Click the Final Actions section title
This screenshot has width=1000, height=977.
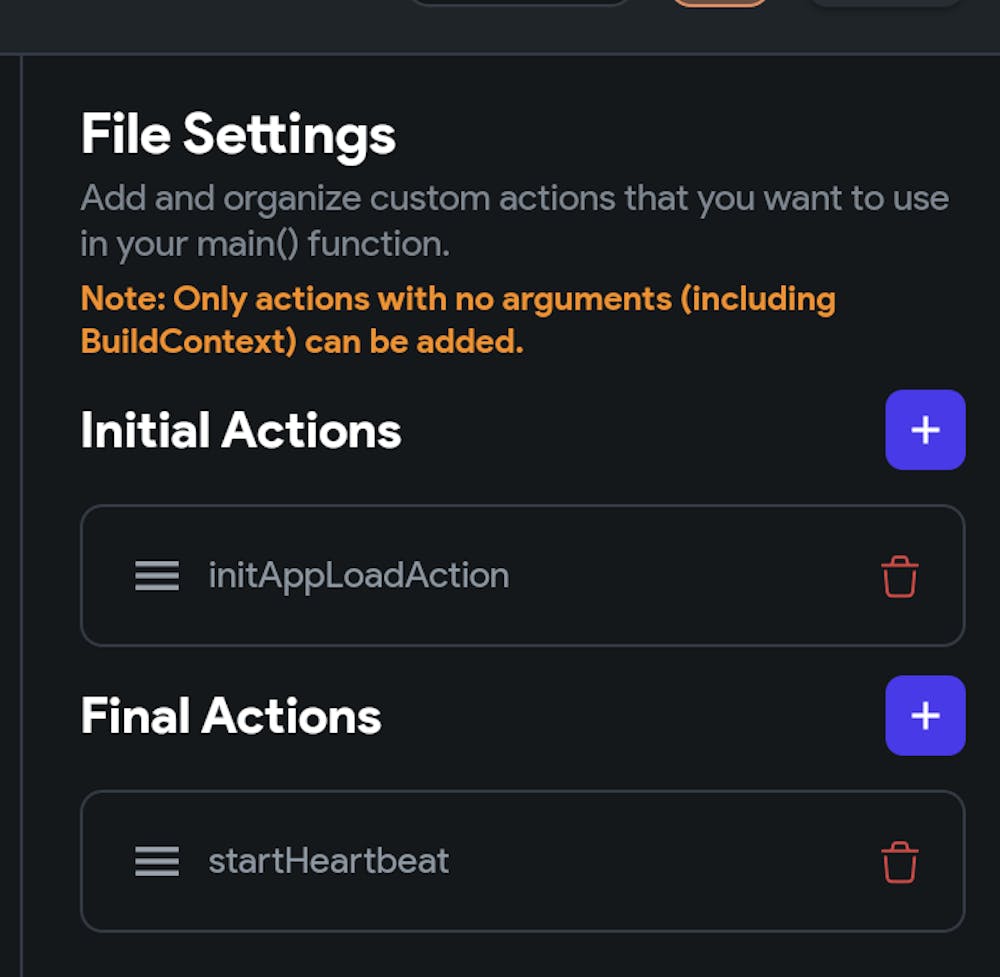click(x=230, y=717)
